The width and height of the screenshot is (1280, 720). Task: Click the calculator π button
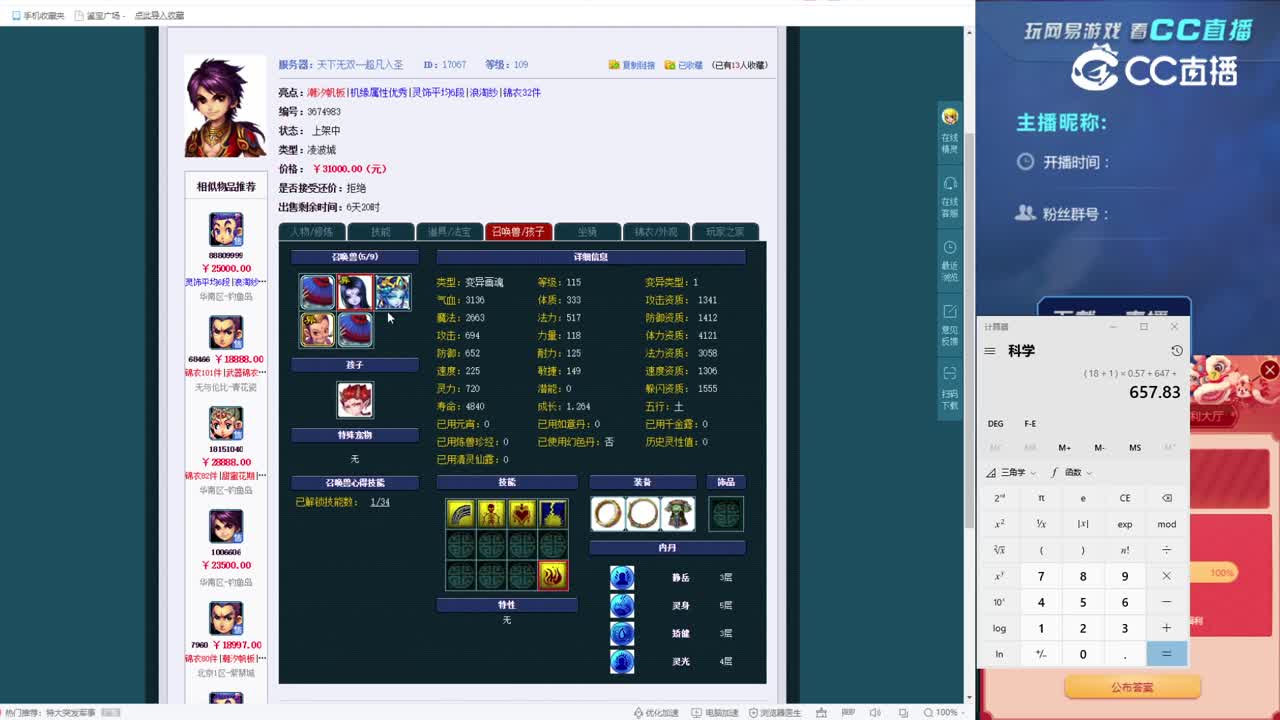click(1041, 498)
